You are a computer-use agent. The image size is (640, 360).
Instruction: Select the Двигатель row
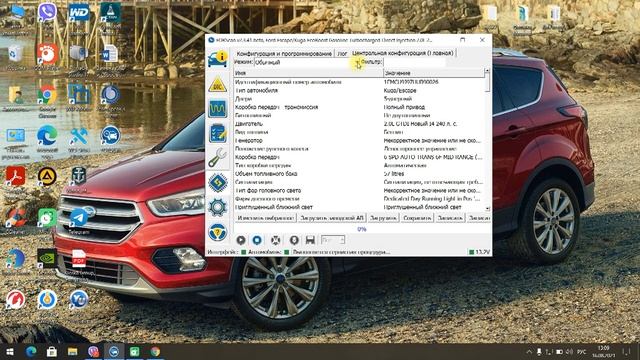(x=359, y=124)
